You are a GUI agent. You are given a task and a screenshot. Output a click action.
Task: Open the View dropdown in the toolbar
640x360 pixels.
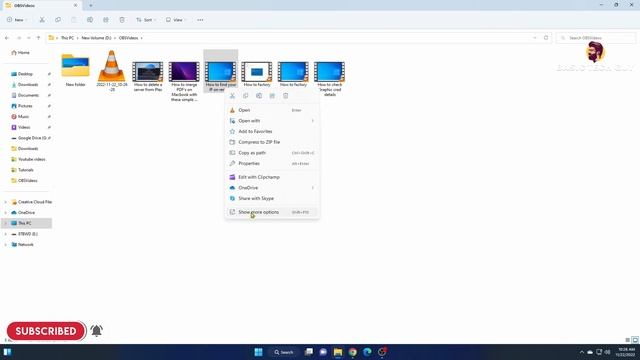click(x=176, y=20)
